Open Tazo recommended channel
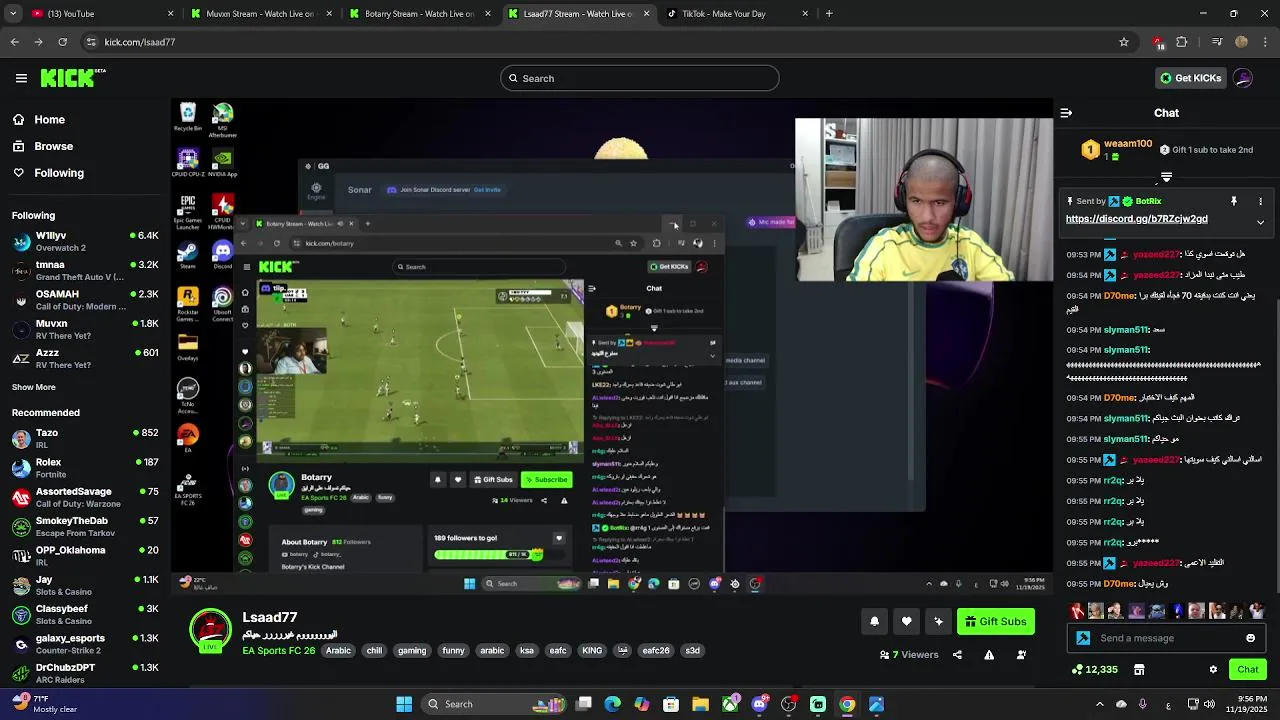Image resolution: width=1280 pixels, height=720 pixels. (85, 438)
